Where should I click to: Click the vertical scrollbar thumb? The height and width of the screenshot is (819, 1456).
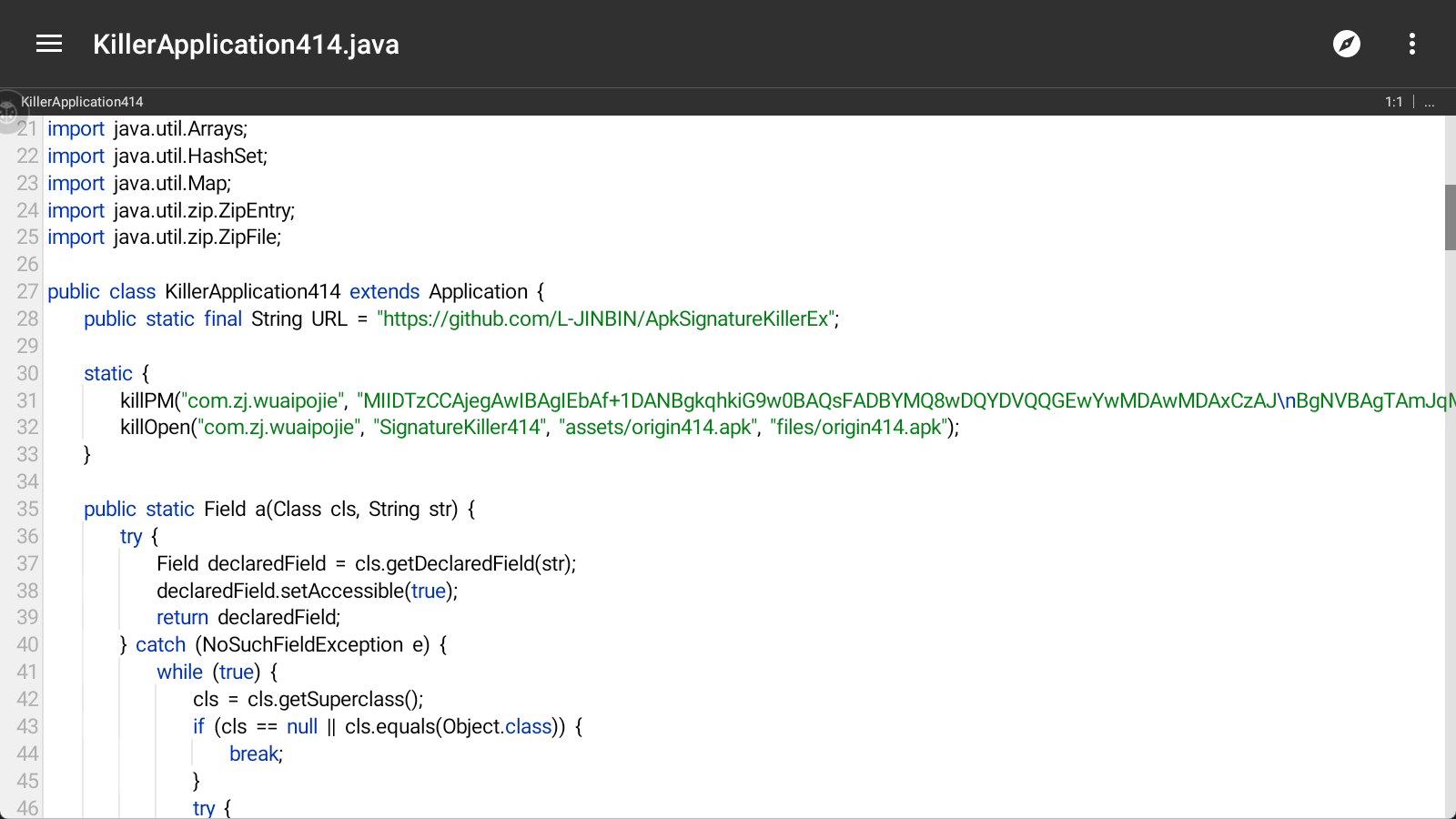click(x=1450, y=217)
